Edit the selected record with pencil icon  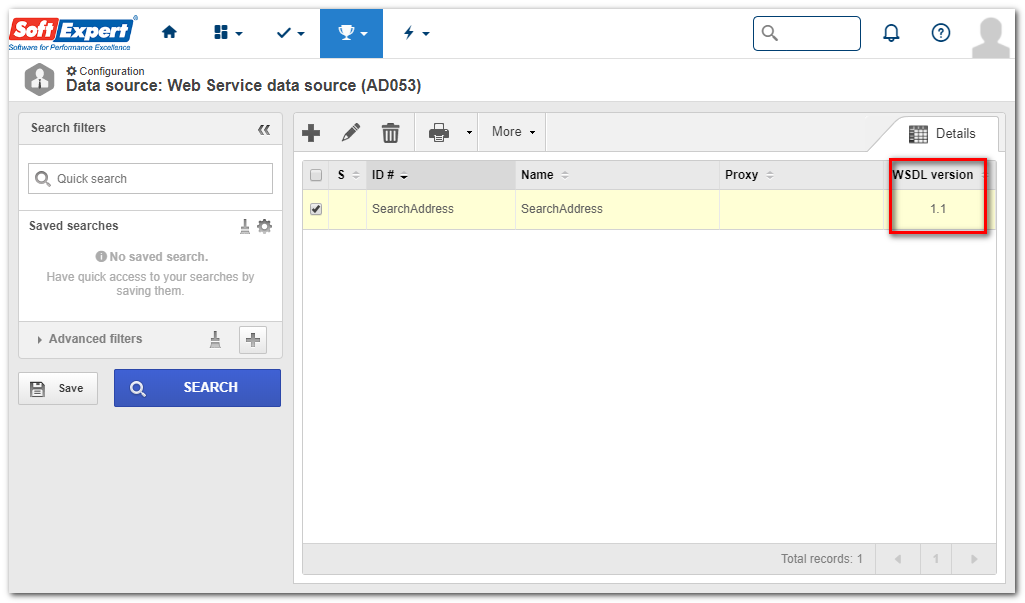pyautogui.click(x=351, y=133)
